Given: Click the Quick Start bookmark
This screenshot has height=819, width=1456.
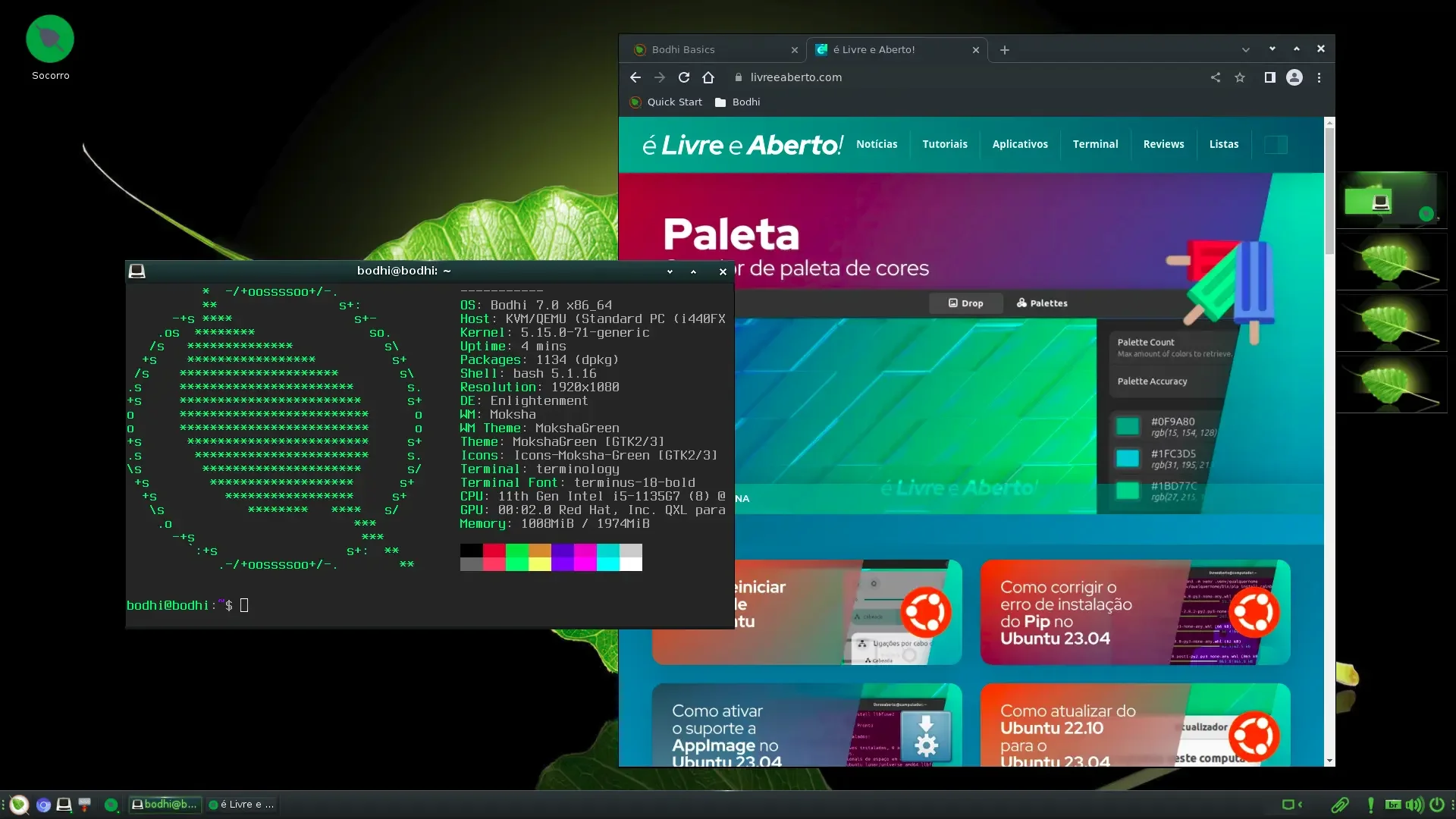Looking at the screenshot, I should tap(666, 102).
